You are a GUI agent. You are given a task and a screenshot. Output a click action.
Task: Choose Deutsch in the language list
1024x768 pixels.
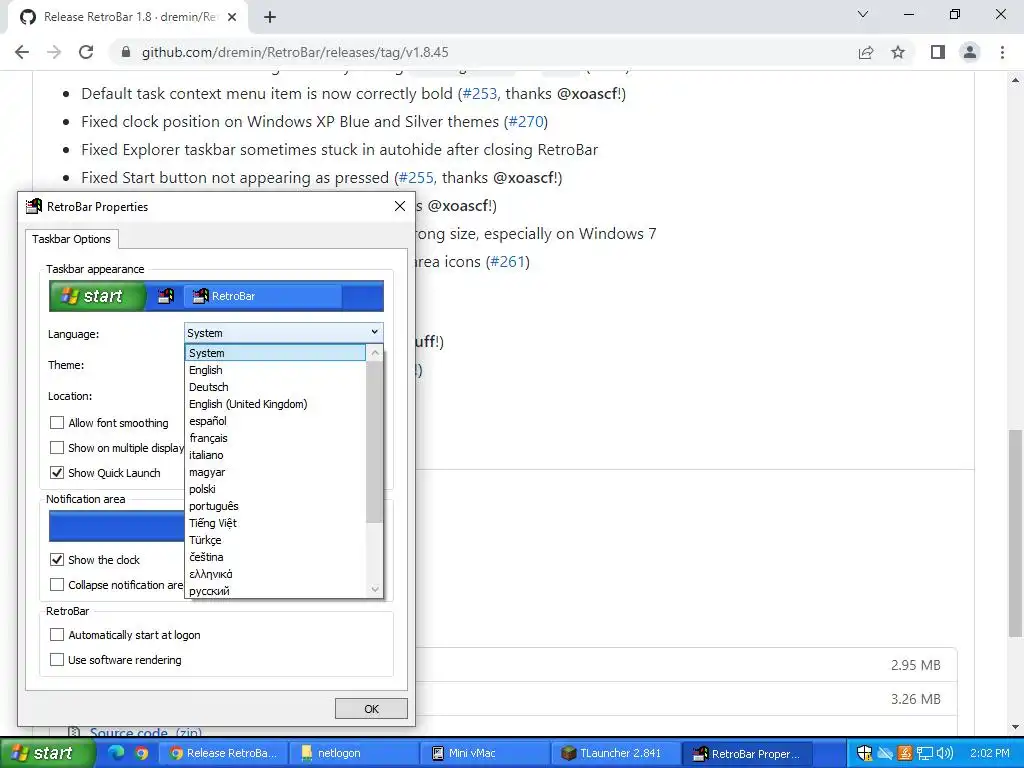point(275,387)
